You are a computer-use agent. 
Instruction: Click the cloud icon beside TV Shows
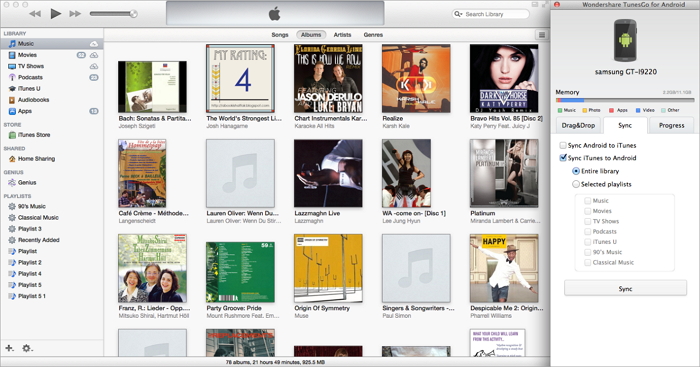[94, 66]
